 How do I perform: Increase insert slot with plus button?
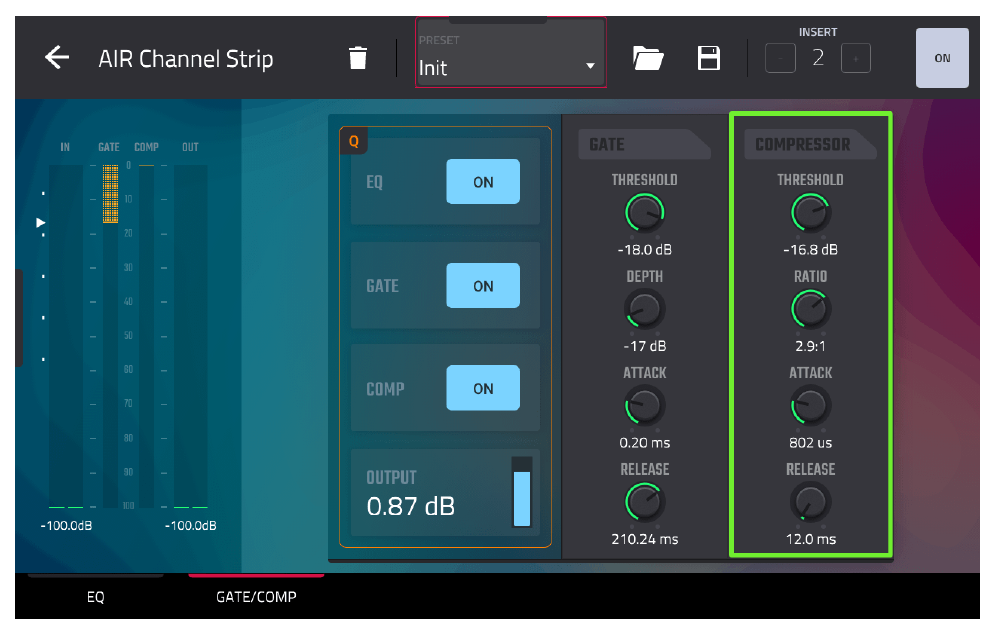pos(855,58)
